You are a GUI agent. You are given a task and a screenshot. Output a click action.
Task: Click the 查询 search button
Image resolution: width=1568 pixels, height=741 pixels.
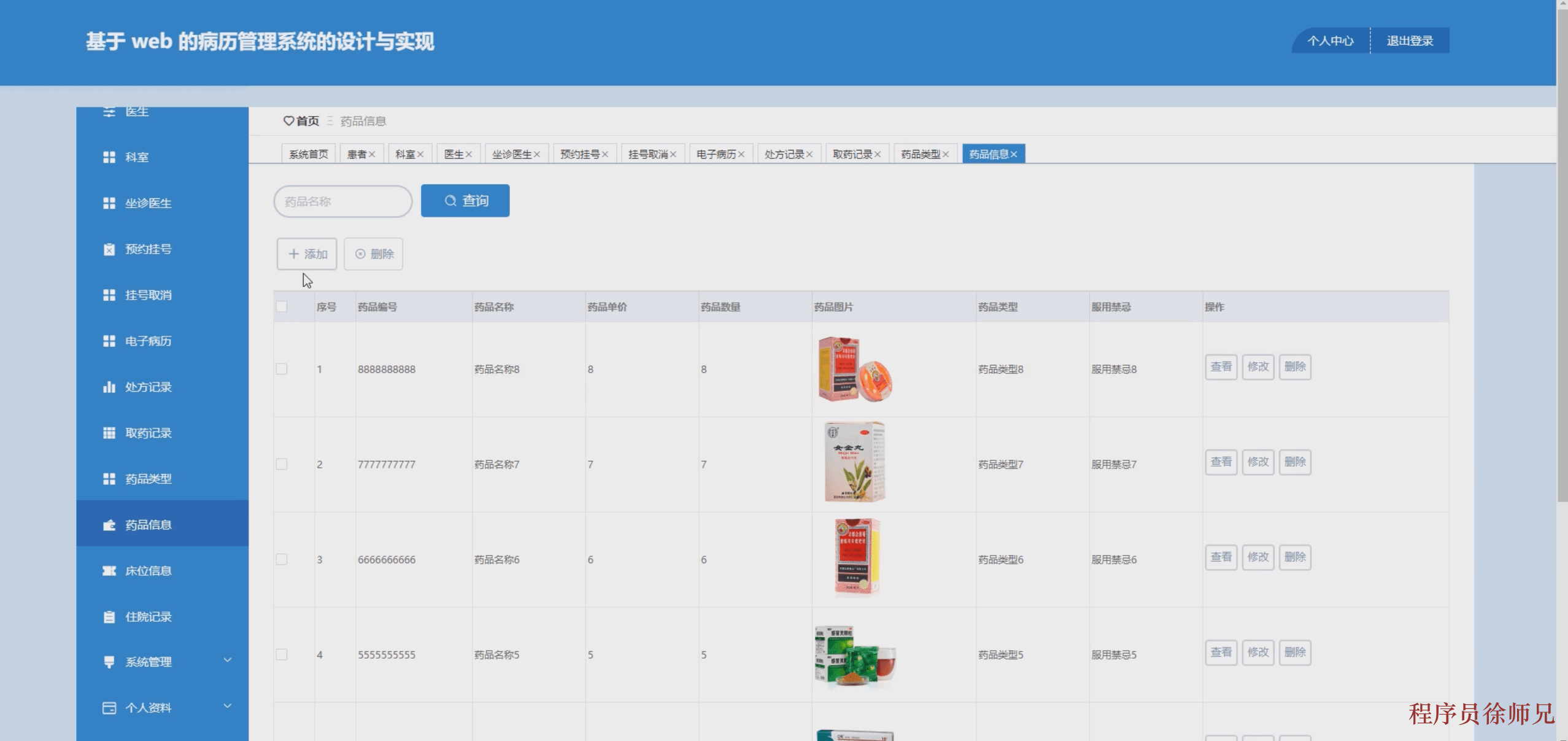pos(464,201)
